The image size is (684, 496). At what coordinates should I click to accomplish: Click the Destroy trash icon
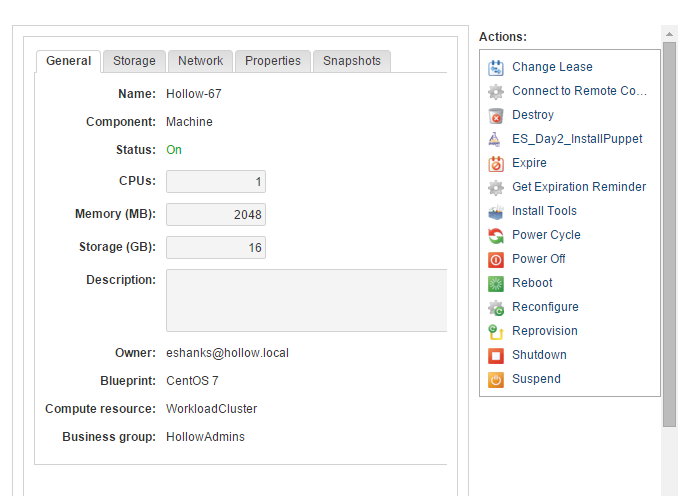[495, 115]
